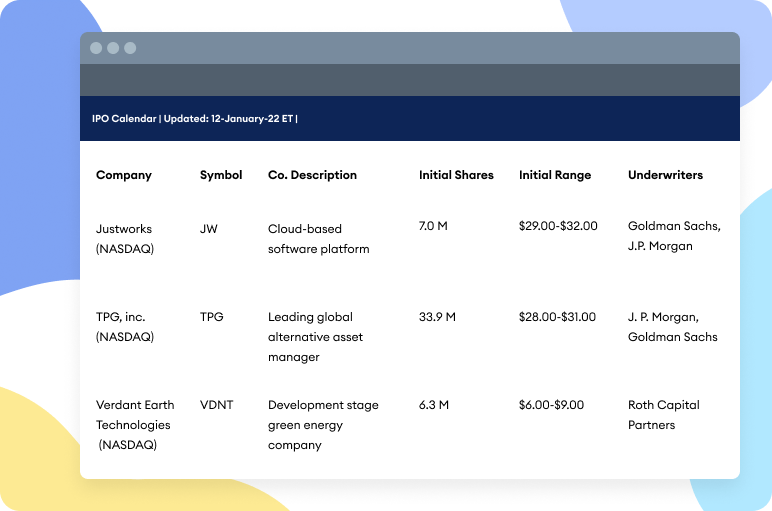The image size is (772, 511).
Task: Click the middle gray window control dot
Action: pyautogui.click(x=113, y=48)
